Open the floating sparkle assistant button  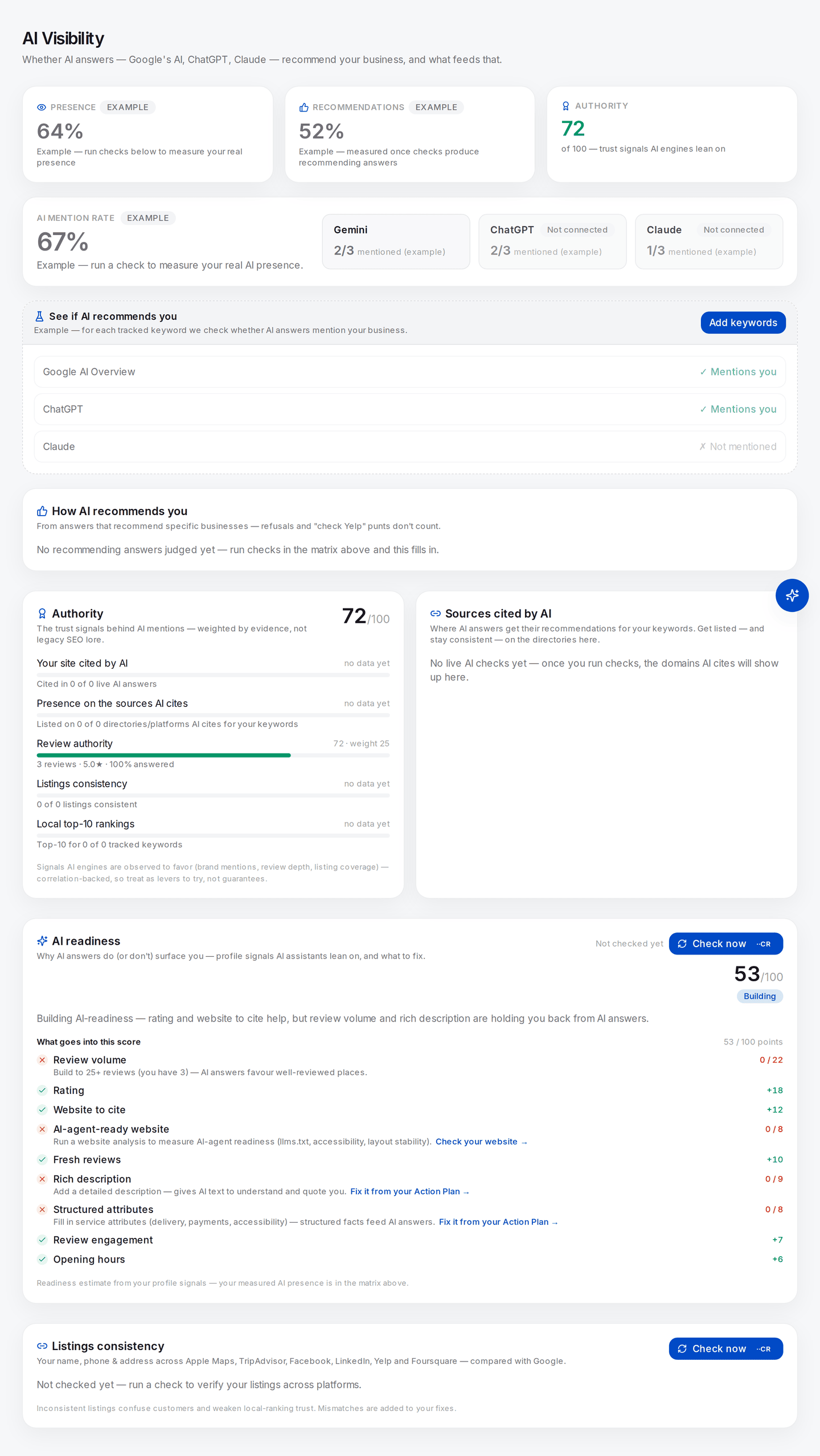click(x=792, y=595)
